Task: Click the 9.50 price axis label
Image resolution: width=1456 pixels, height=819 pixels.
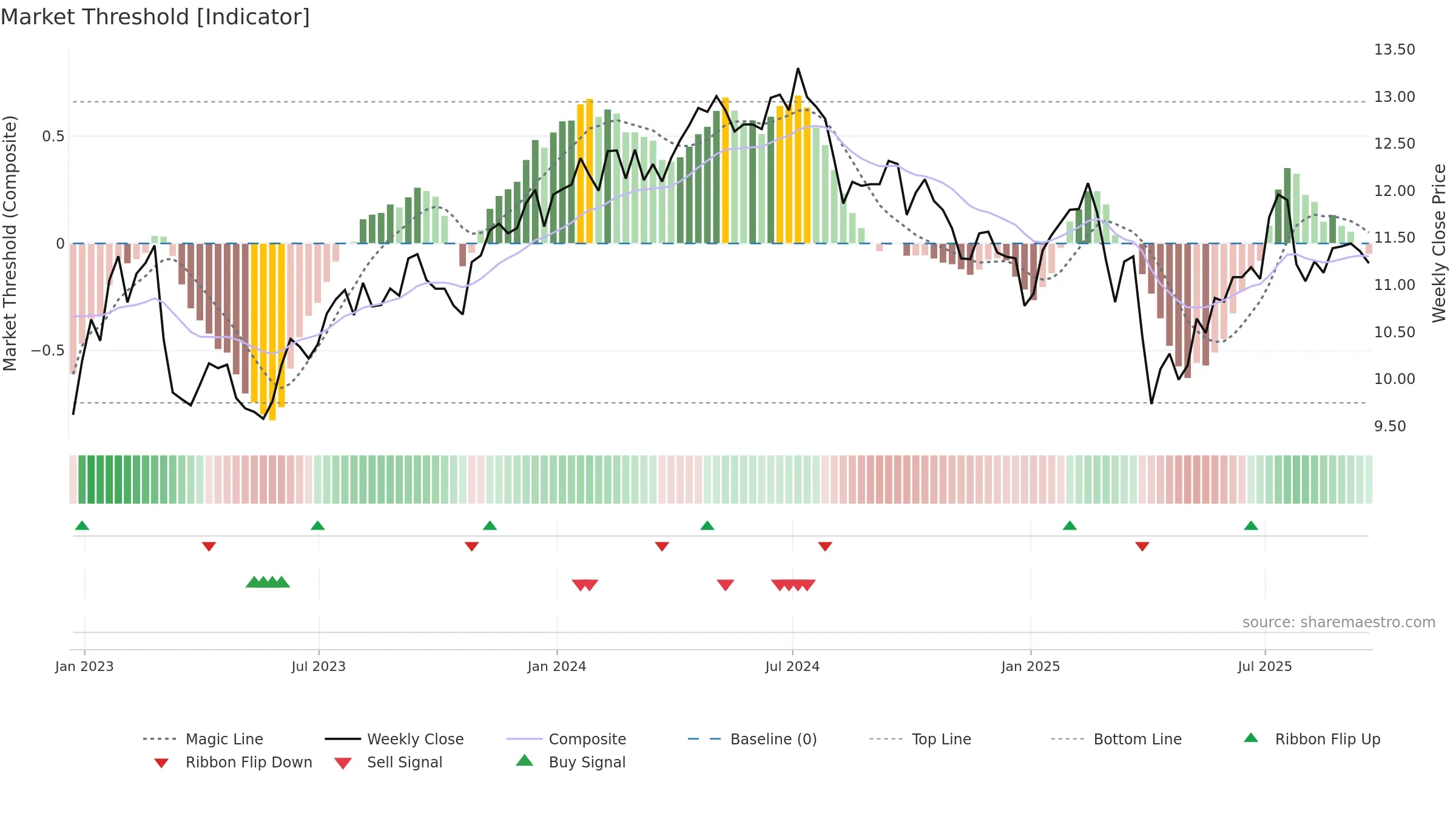Action: [x=1390, y=426]
